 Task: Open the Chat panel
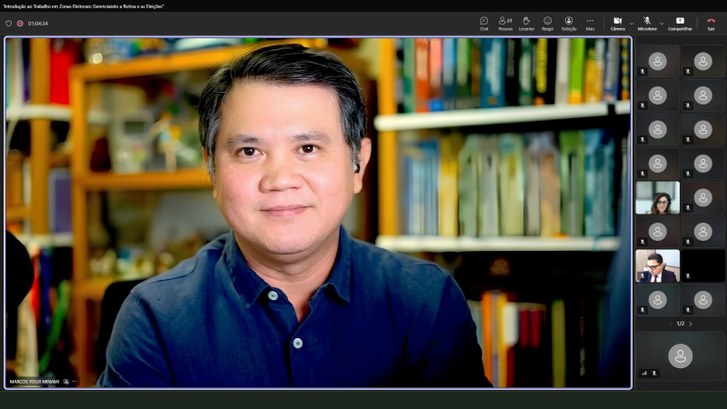point(484,24)
